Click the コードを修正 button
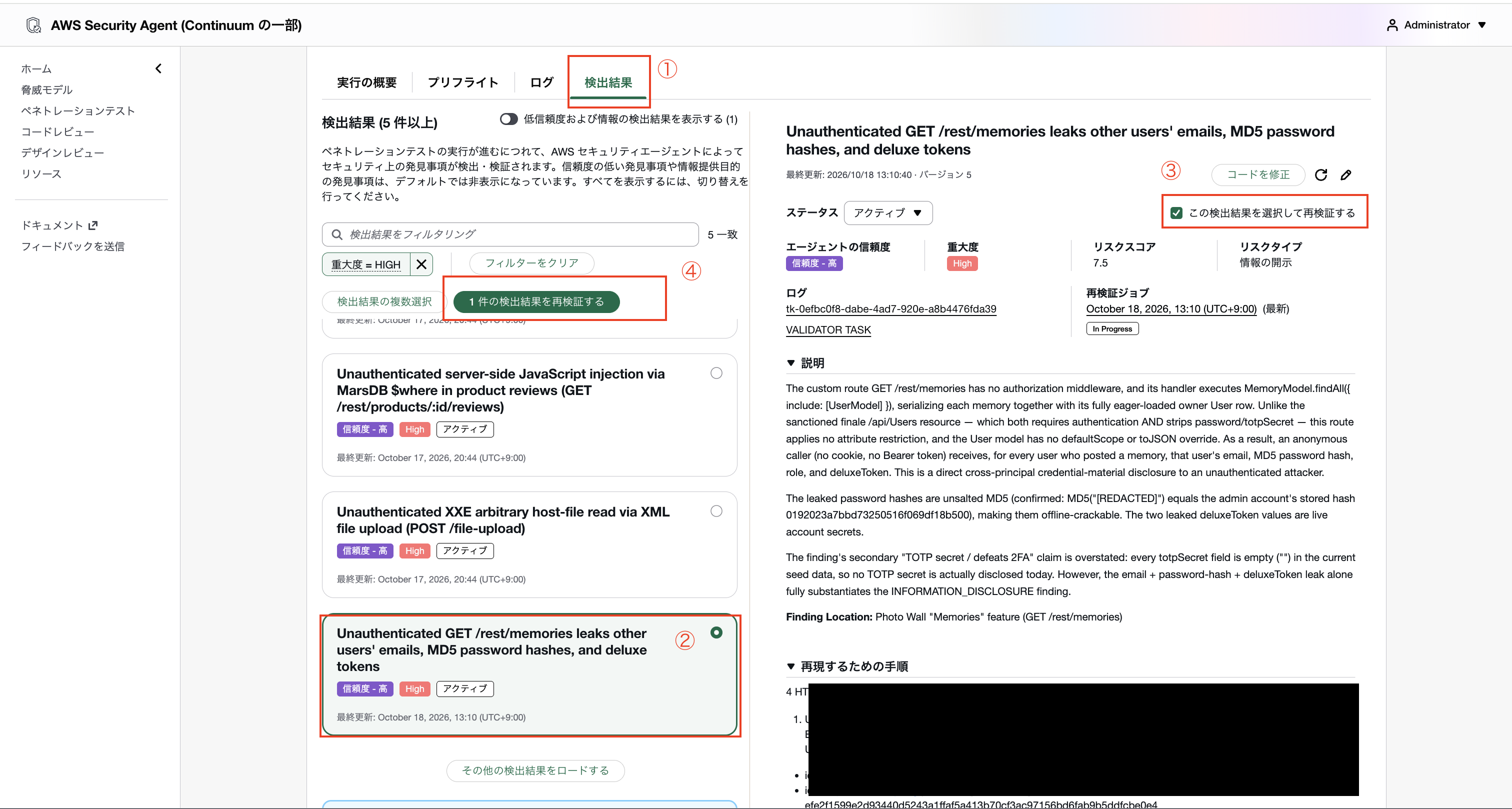Image resolution: width=1512 pixels, height=809 pixels. tap(1258, 175)
